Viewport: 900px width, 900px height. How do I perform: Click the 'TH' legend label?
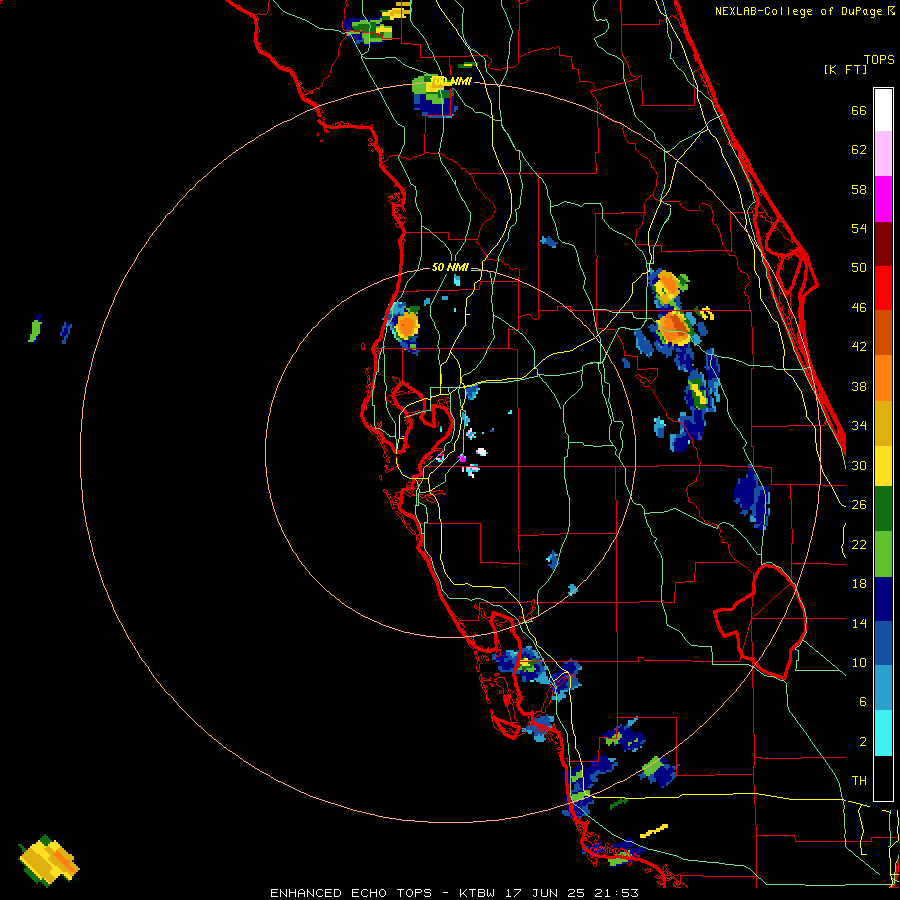pyautogui.click(x=859, y=781)
